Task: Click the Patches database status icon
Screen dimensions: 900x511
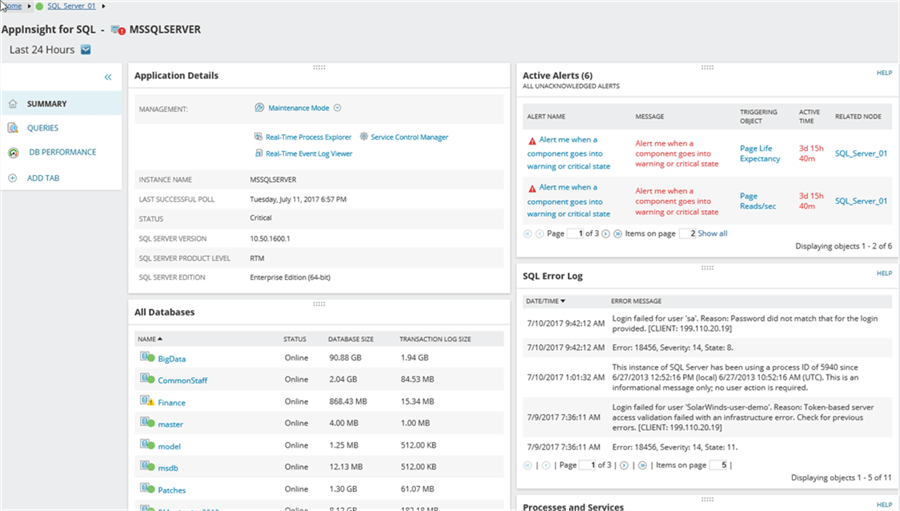Action: click(x=148, y=489)
